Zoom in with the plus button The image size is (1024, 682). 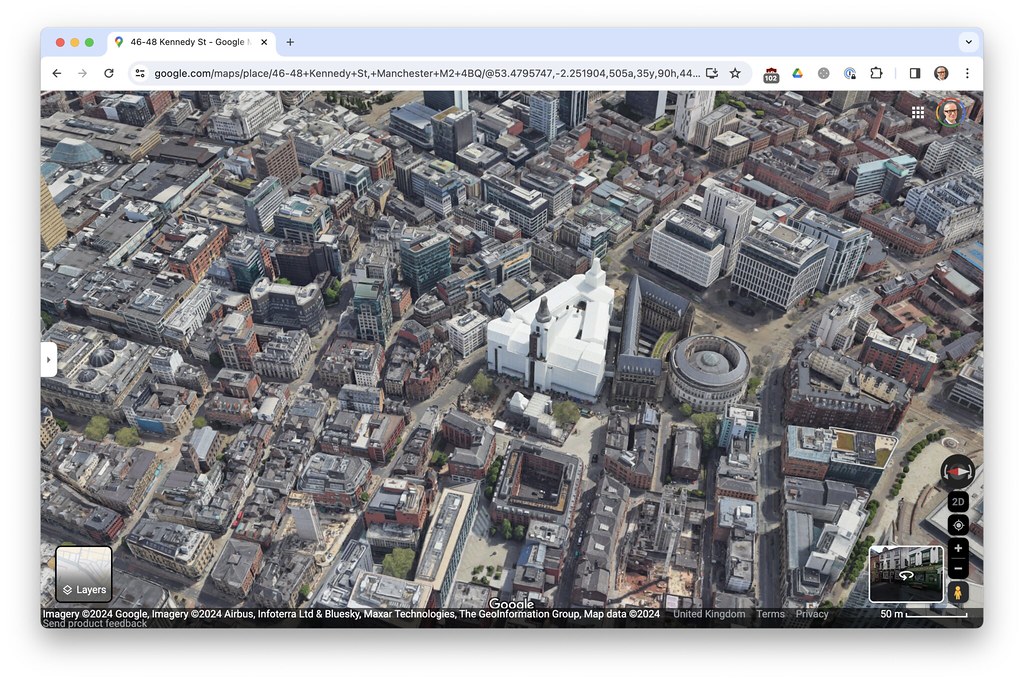click(958, 548)
